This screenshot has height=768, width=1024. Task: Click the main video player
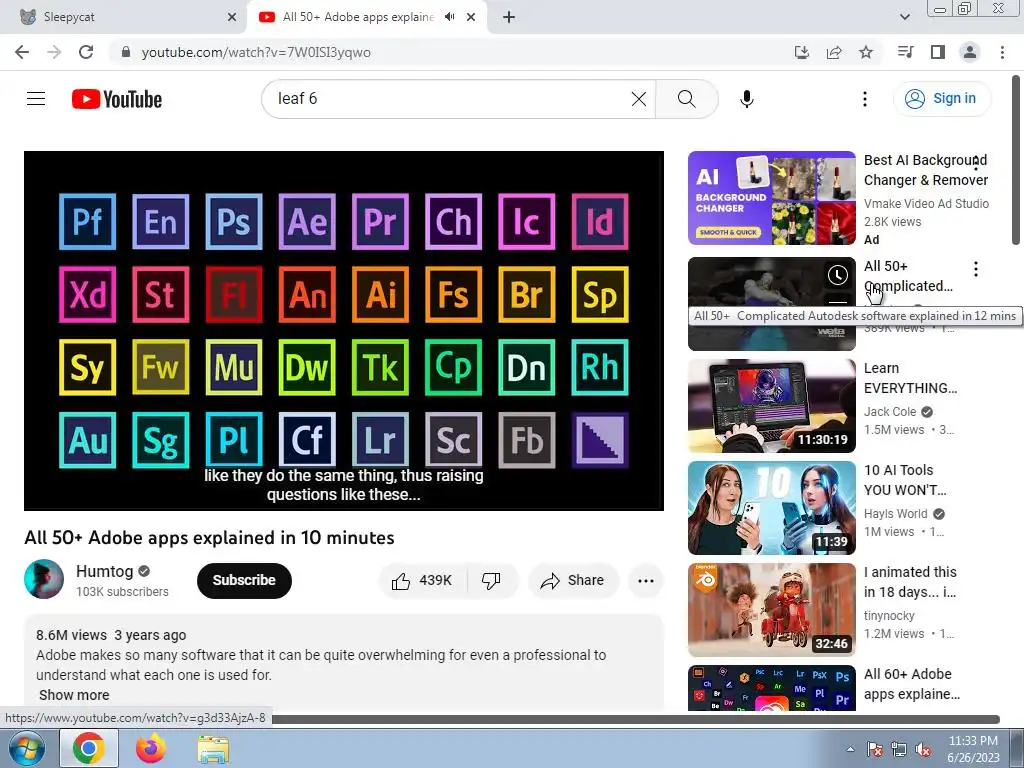tap(344, 330)
